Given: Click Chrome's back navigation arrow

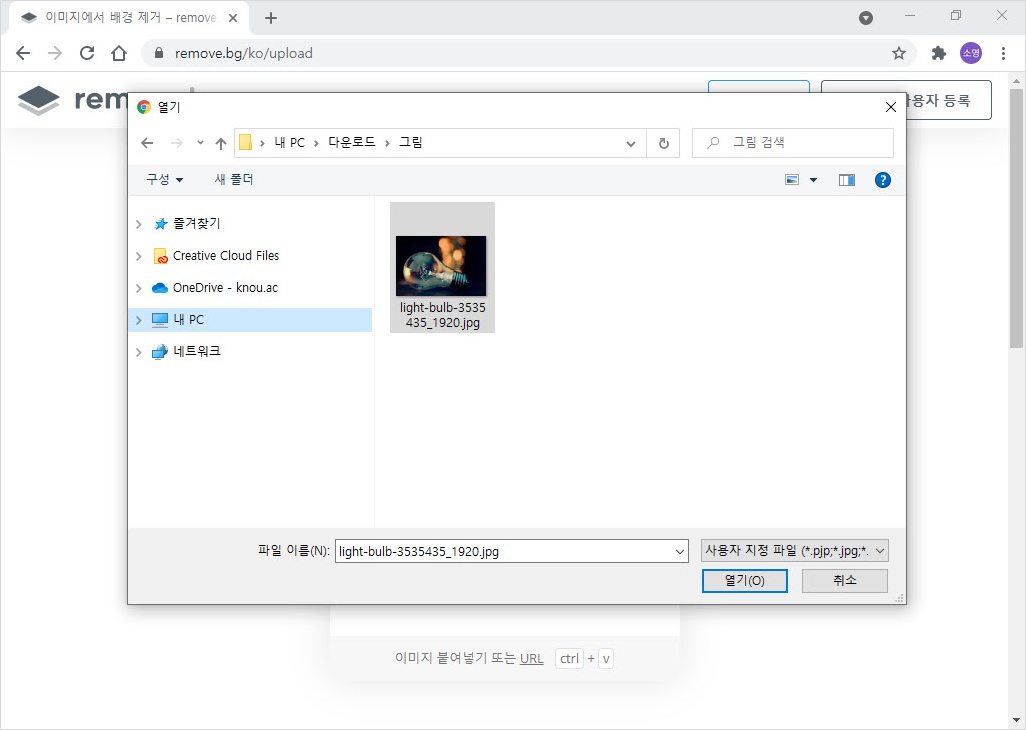Looking at the screenshot, I should pyautogui.click(x=23, y=53).
